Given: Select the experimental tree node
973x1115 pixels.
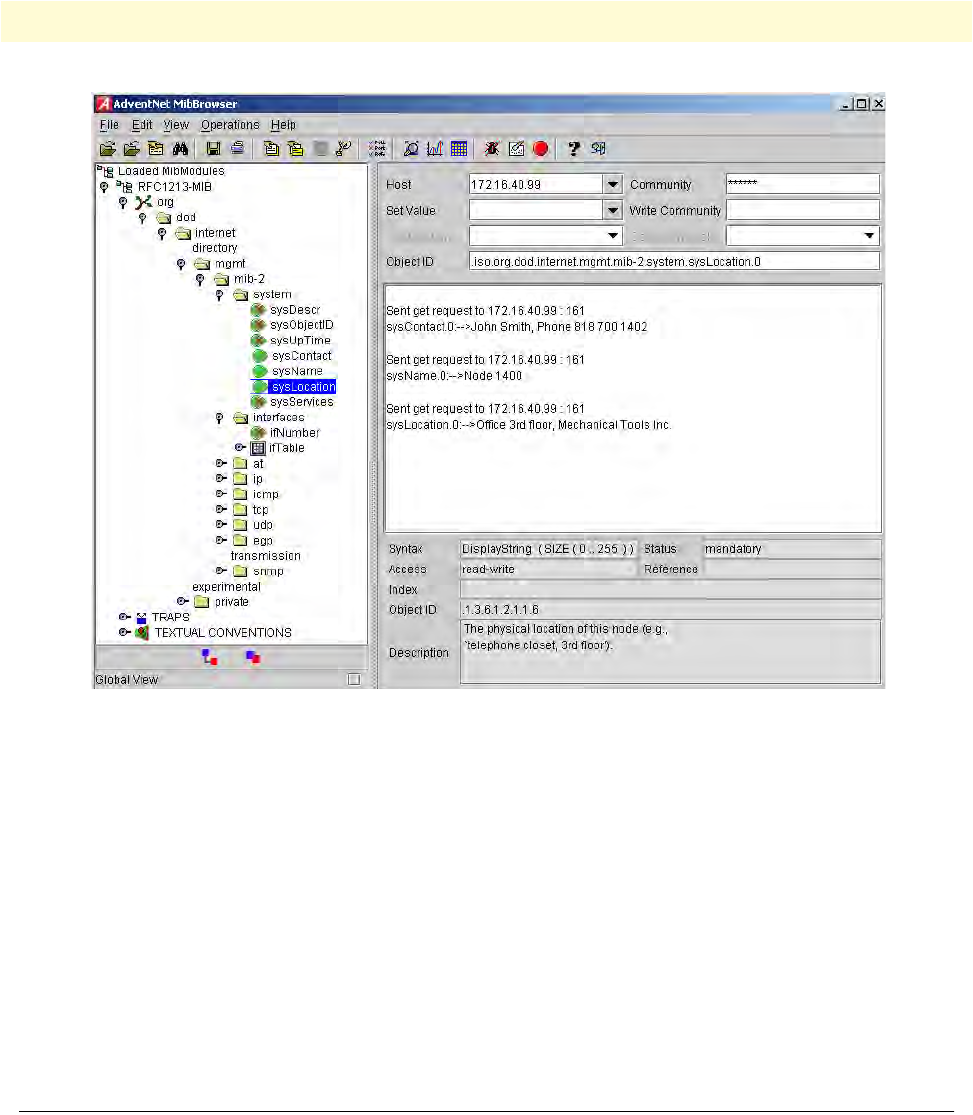Looking at the screenshot, I should (x=226, y=587).
